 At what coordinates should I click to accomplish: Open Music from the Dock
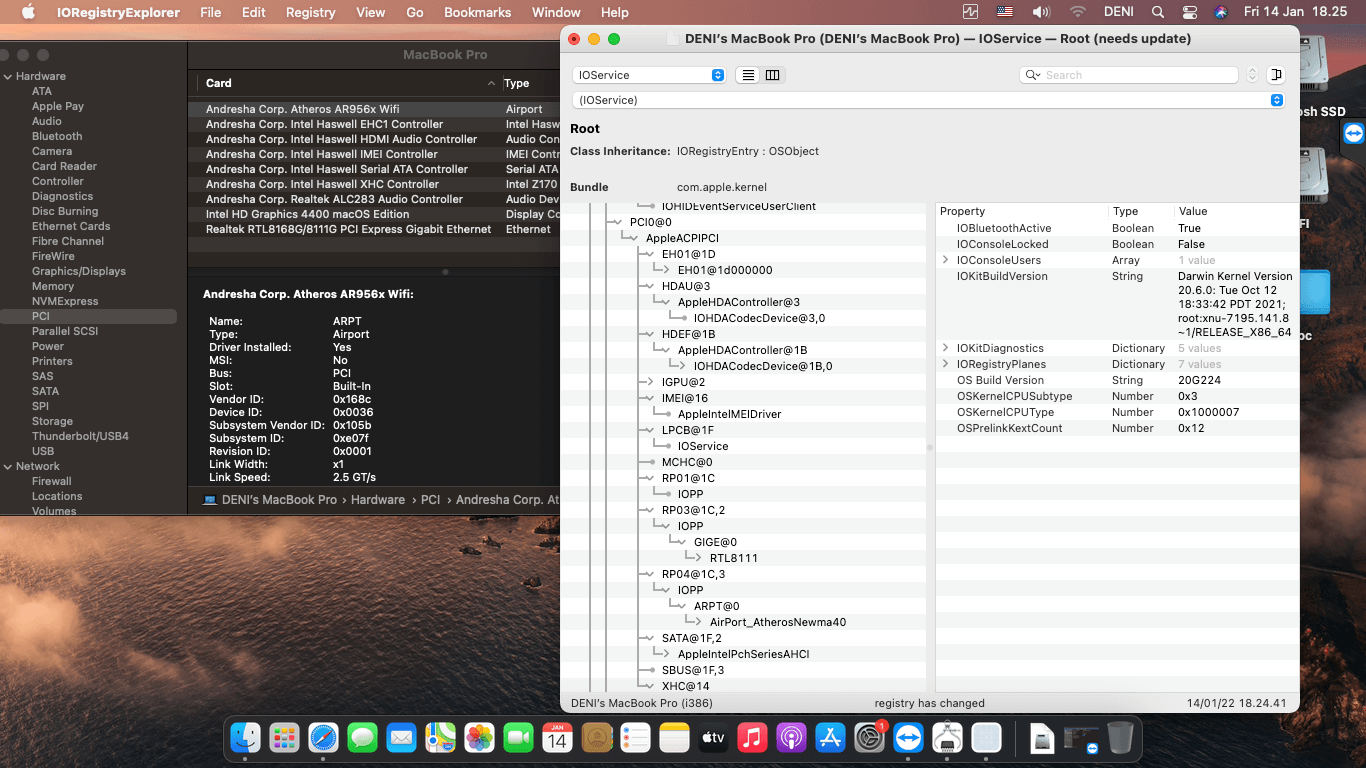[753, 738]
